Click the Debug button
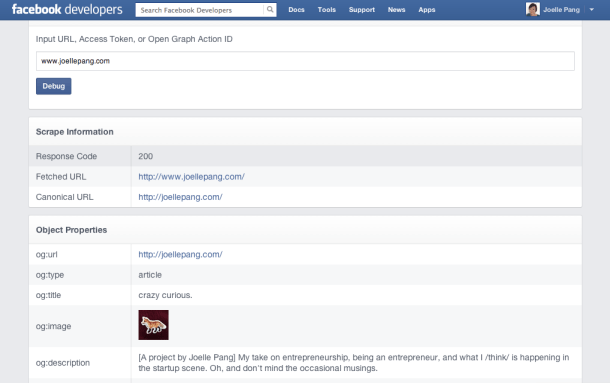The height and width of the screenshot is (383, 610). pos(54,86)
